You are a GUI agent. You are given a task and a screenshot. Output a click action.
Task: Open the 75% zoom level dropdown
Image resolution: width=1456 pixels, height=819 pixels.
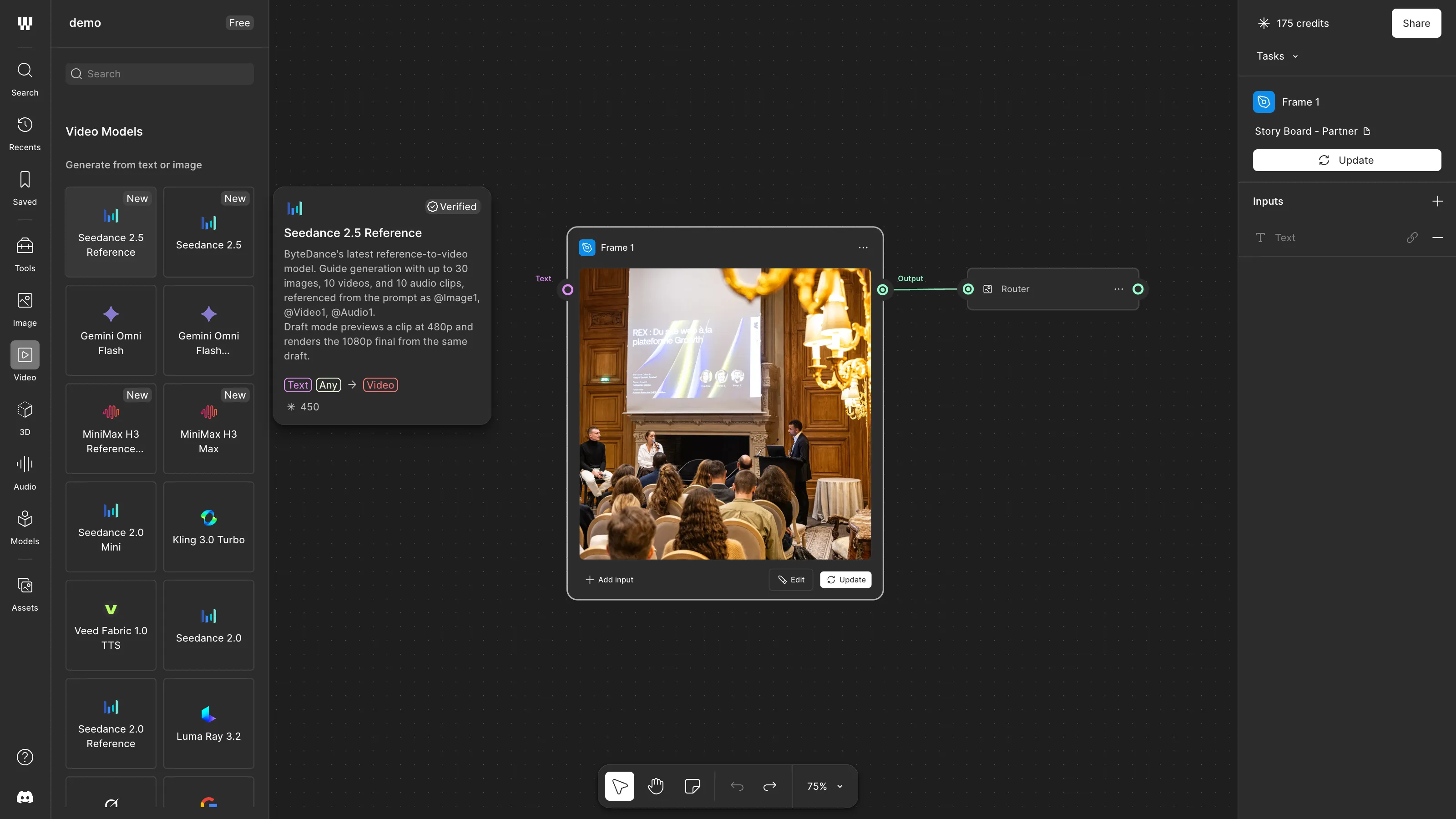[825, 786]
